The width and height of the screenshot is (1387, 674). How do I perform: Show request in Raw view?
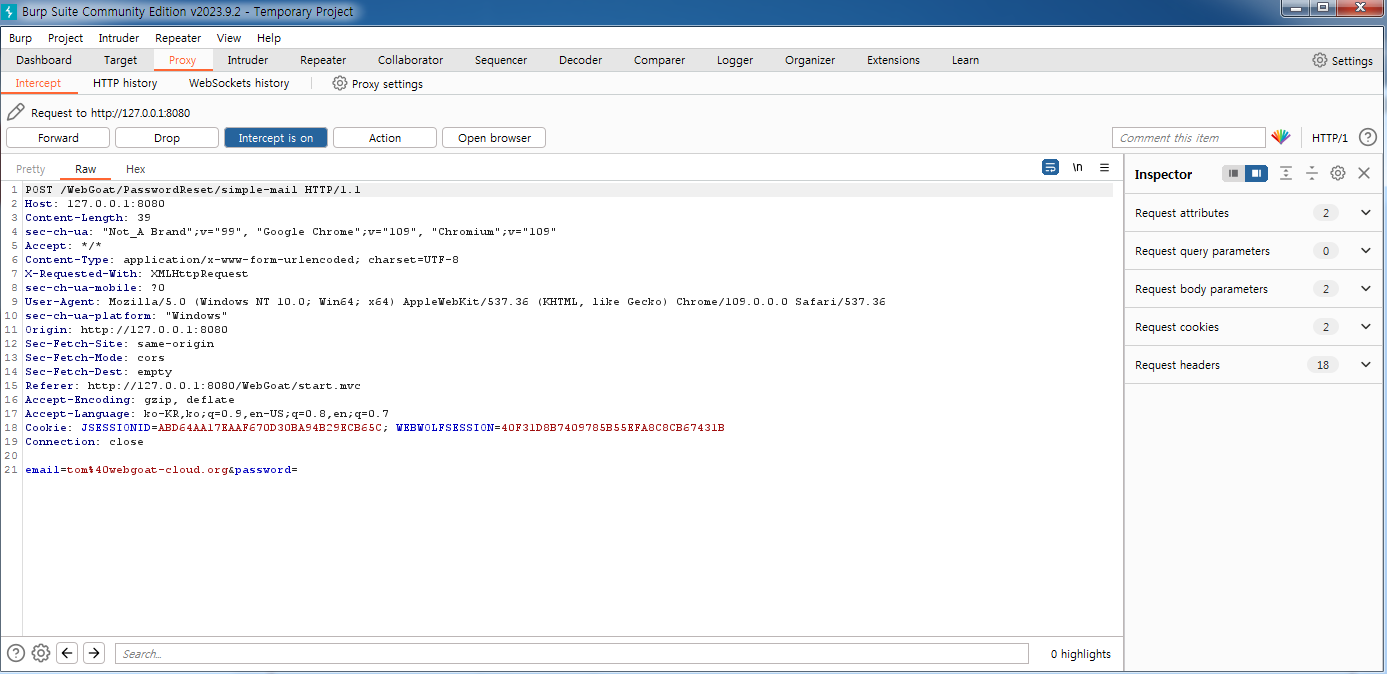click(86, 169)
